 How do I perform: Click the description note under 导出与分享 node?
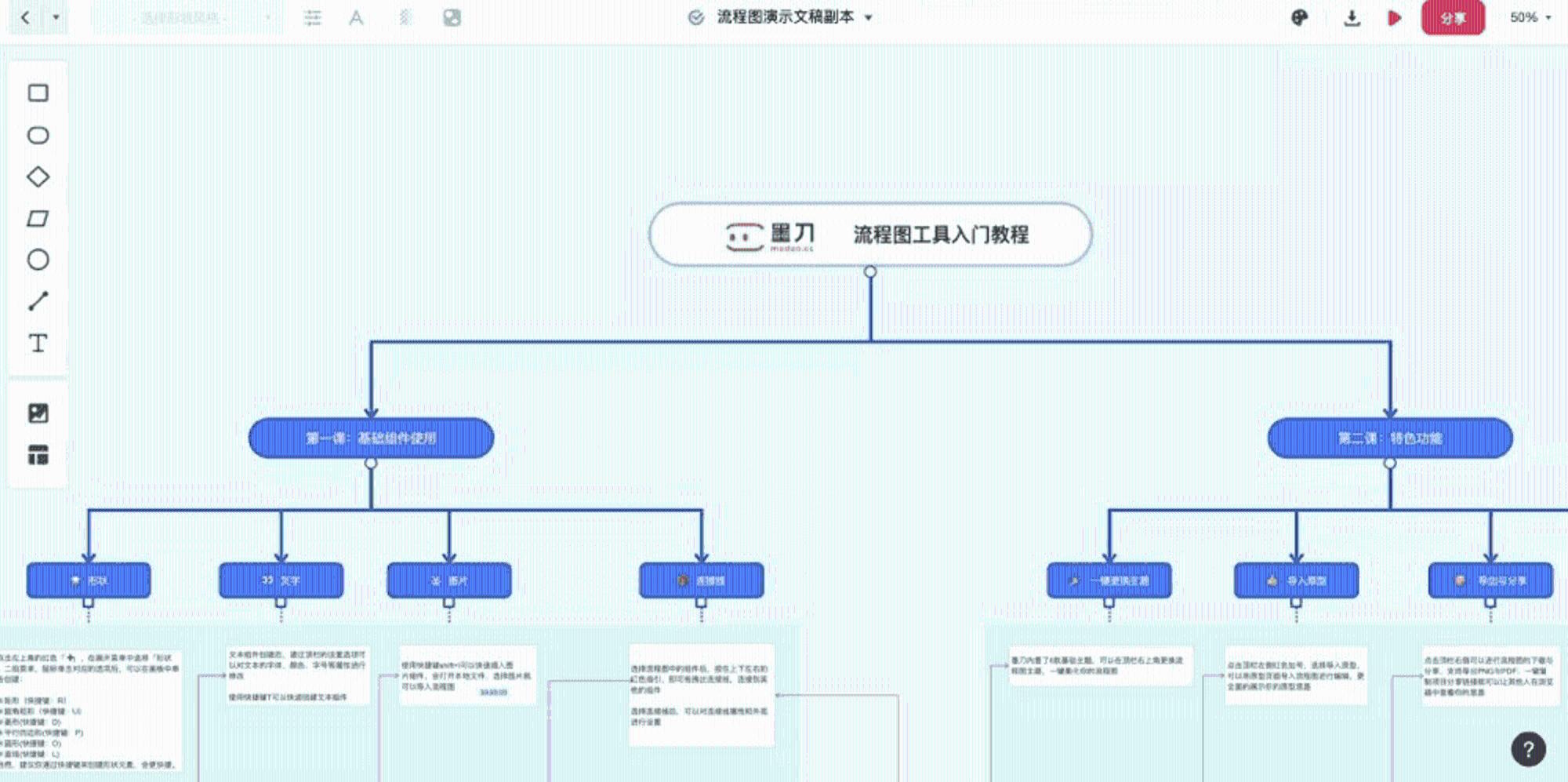(x=1490, y=676)
